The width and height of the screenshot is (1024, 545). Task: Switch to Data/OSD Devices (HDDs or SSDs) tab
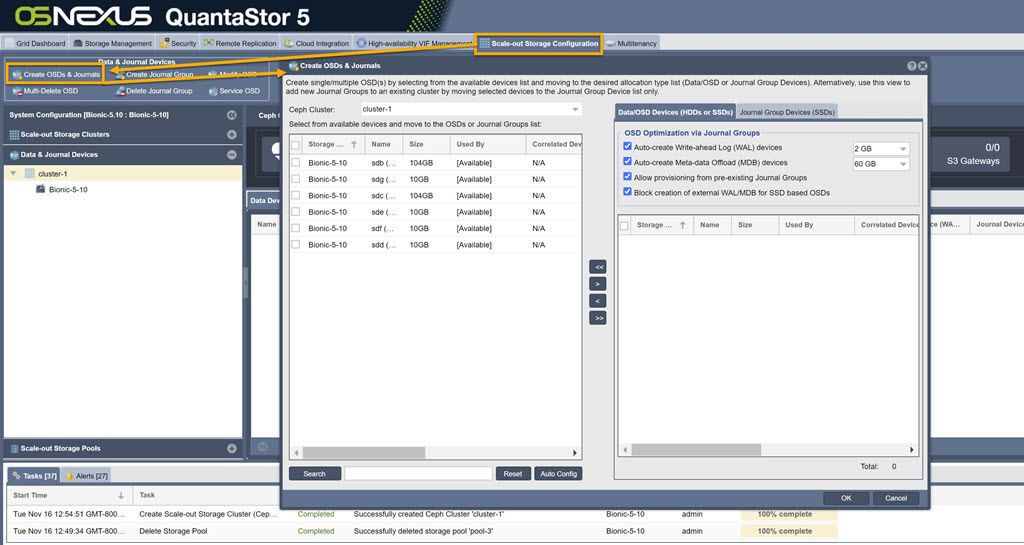pyautogui.click(x=675, y=112)
